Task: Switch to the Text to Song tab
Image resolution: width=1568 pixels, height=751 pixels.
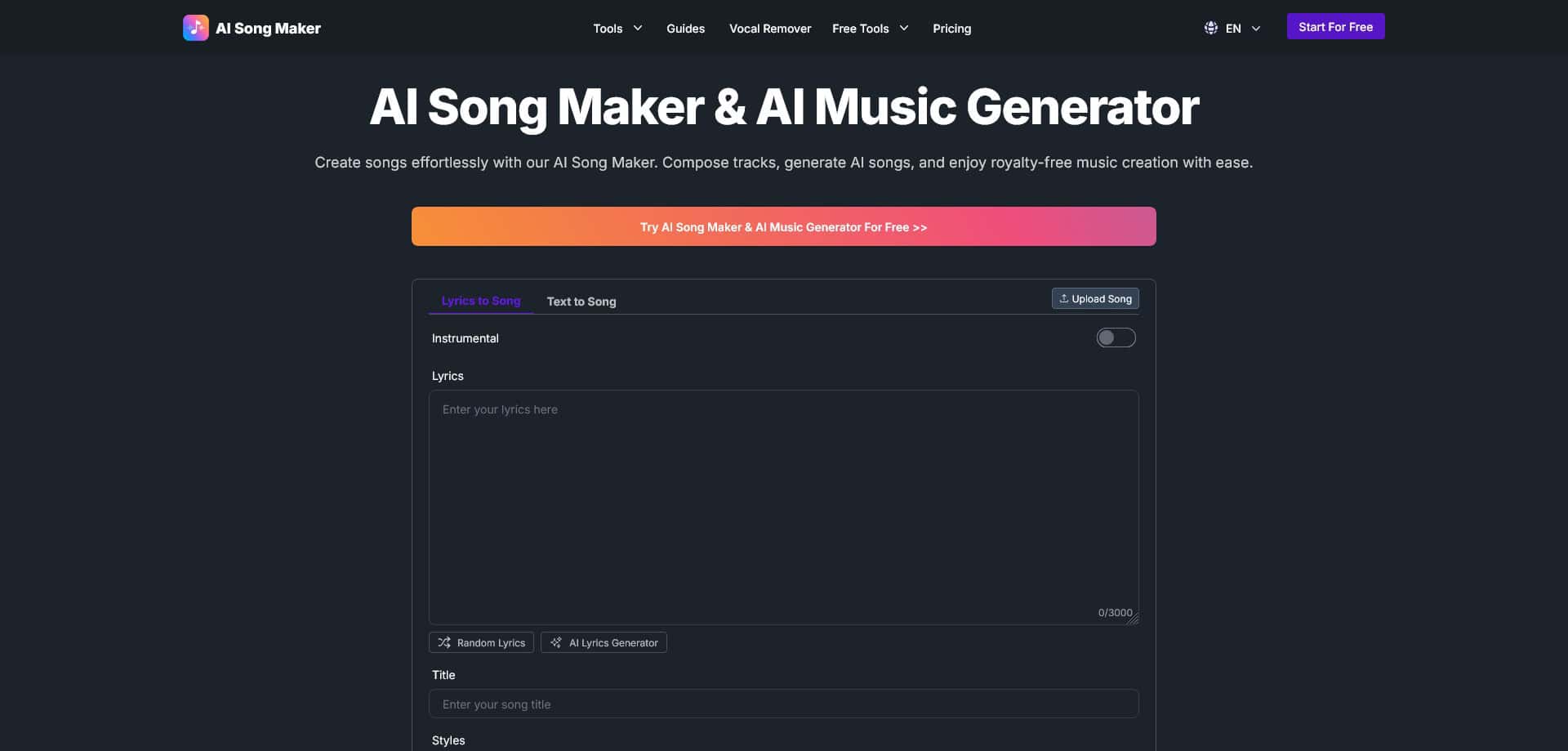Action: coord(581,301)
